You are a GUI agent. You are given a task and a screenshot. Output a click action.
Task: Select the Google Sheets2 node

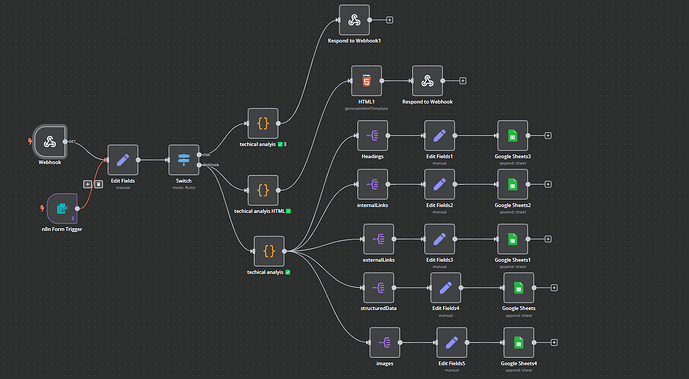[512, 184]
